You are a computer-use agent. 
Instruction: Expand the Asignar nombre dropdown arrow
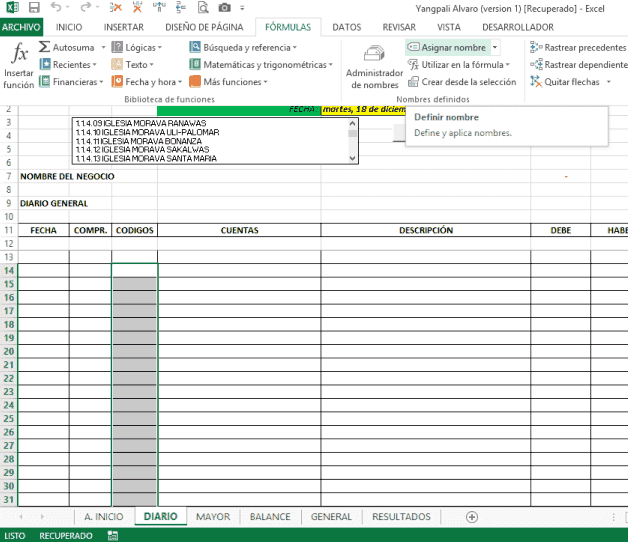pos(495,47)
